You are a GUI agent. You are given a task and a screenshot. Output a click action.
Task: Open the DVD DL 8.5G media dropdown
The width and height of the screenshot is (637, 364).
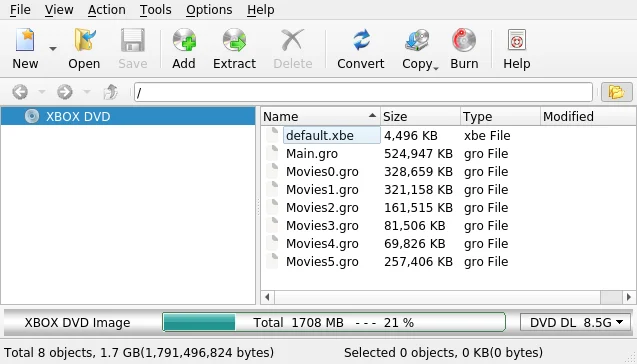click(x=576, y=323)
